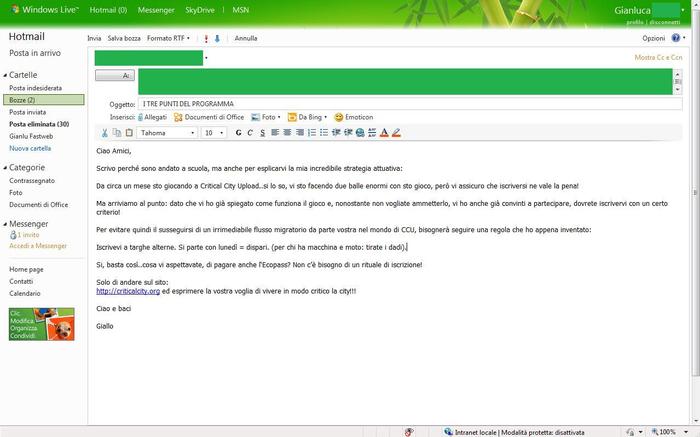Open the criticalcity.org link in message

pyautogui.click(x=128, y=291)
